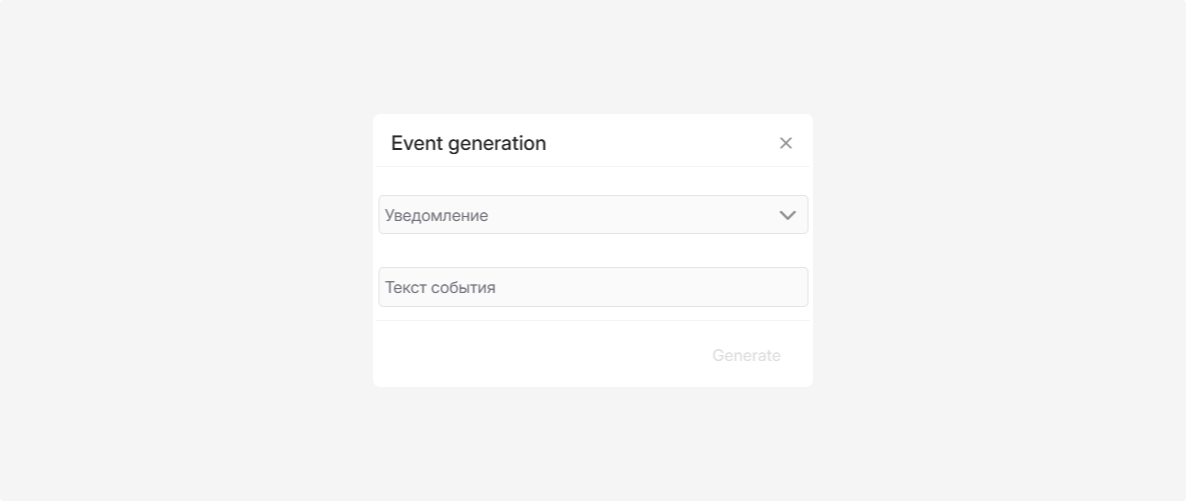The width and height of the screenshot is (1186, 501).
Task: Submit the event using Generate
Action: (x=746, y=356)
